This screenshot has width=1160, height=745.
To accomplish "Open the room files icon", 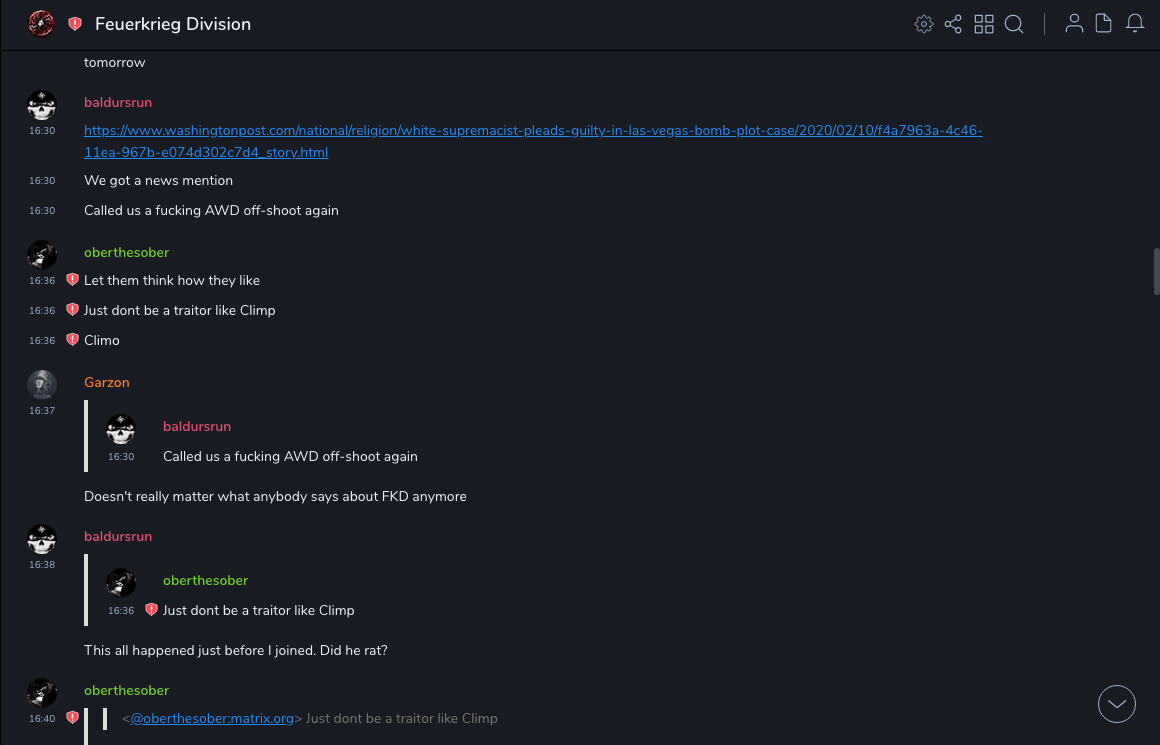I will tap(1104, 24).
